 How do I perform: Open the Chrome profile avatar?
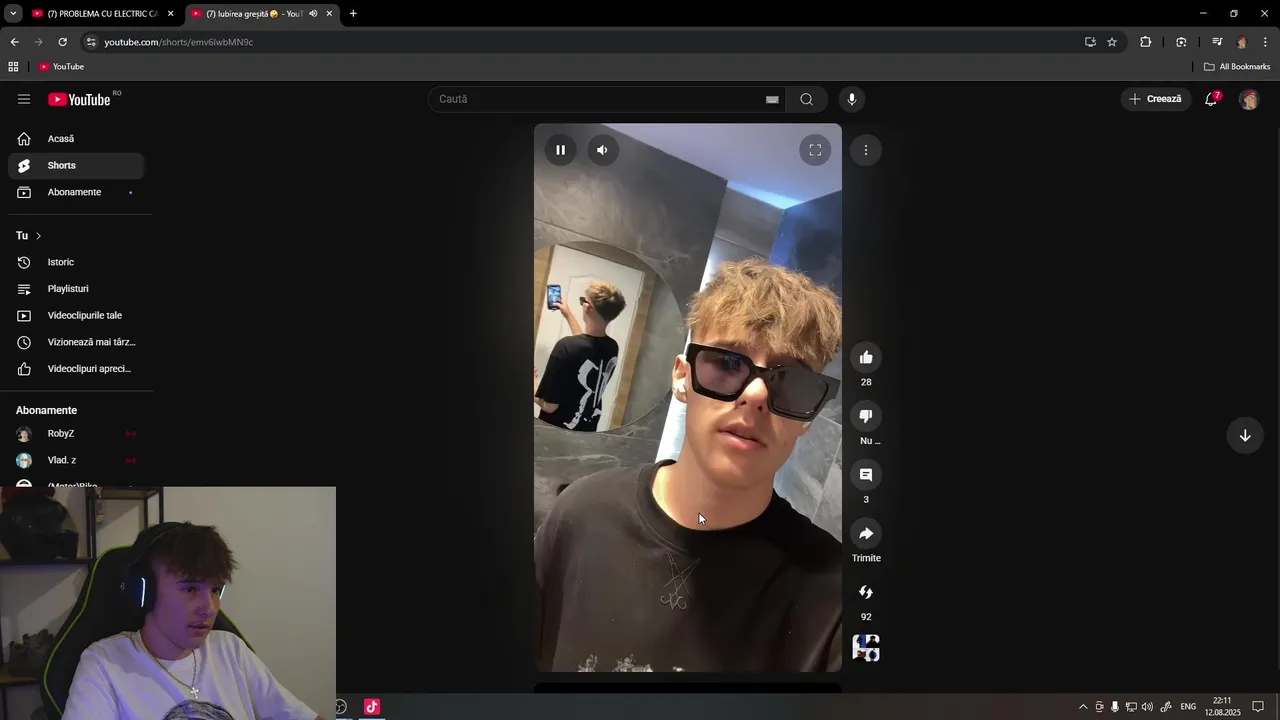pyautogui.click(x=1242, y=42)
